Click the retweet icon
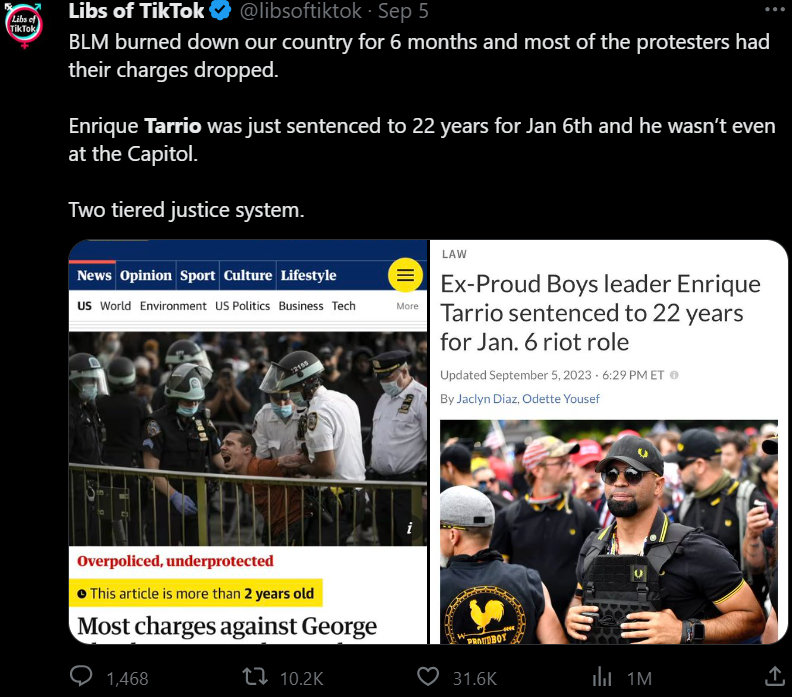The image size is (792, 697). point(255,676)
